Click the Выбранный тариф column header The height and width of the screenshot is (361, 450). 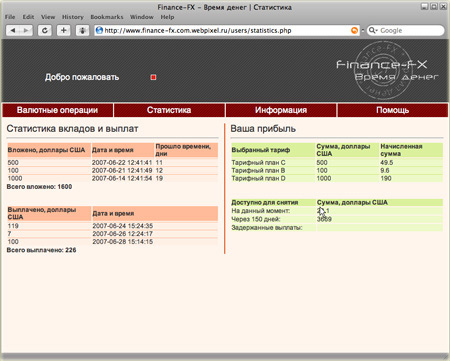point(273,150)
